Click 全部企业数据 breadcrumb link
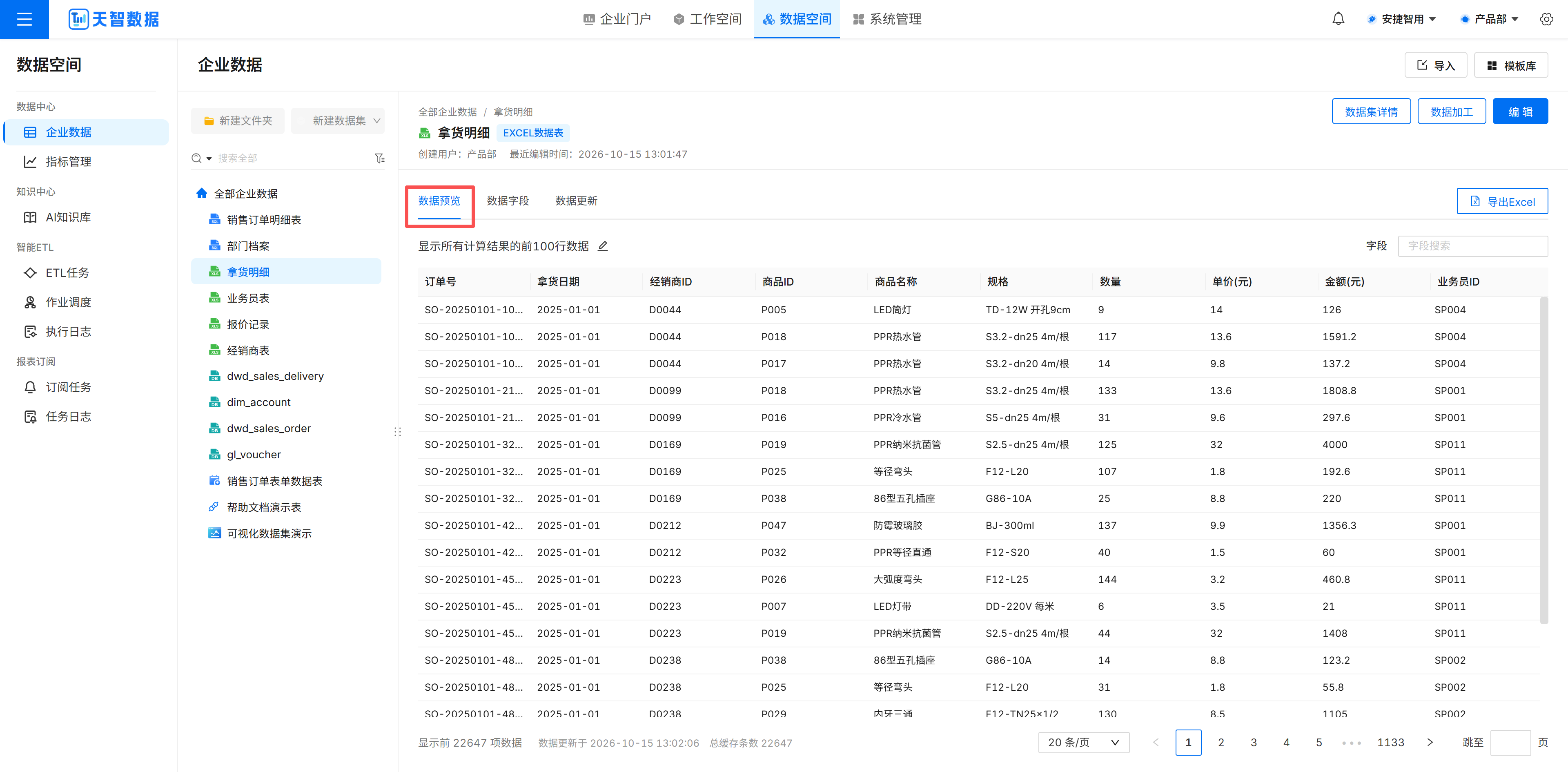 pyautogui.click(x=448, y=112)
